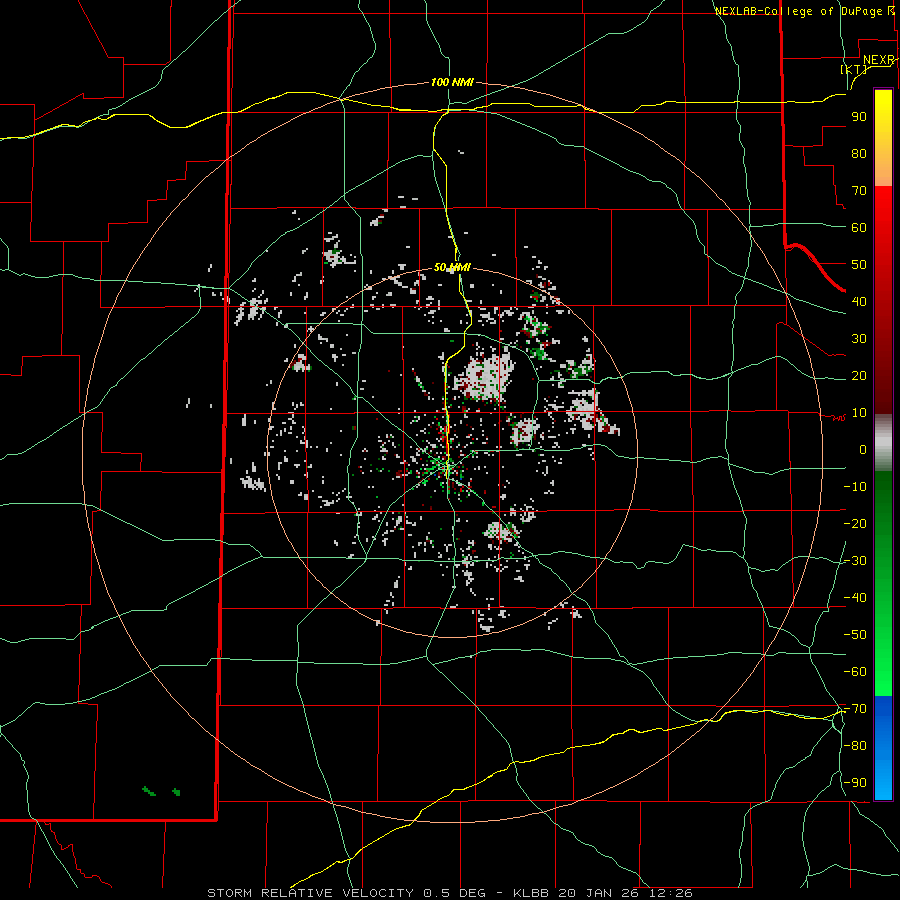This screenshot has height=900, width=900.
Task: Click the NEXLAB-College of DuPage credit text
Action: coord(804,11)
